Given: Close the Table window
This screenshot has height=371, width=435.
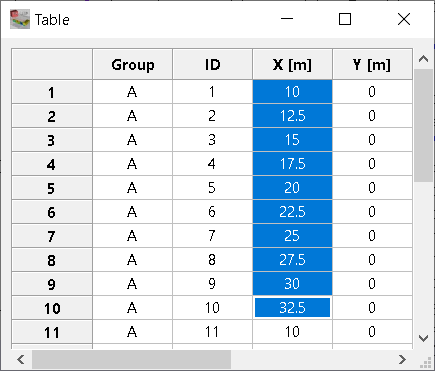Looking at the screenshot, I should [x=404, y=19].
